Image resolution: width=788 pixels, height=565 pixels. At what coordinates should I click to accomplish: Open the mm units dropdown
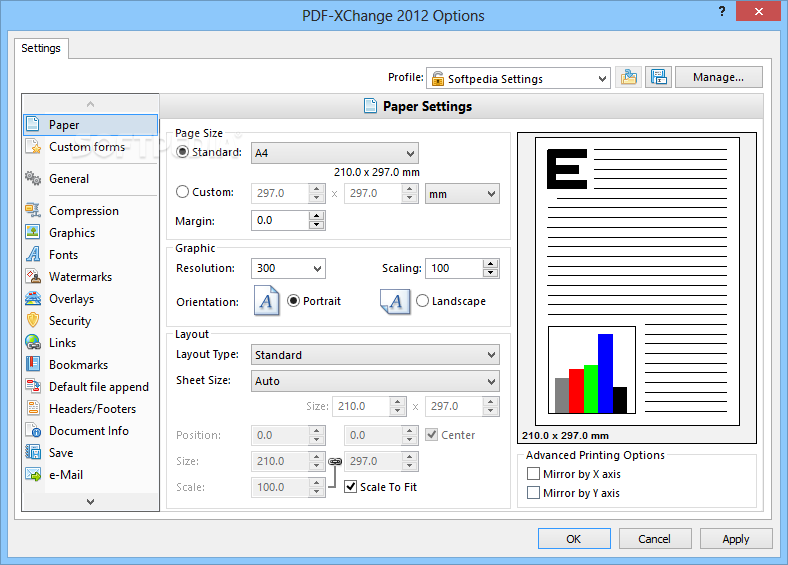462,194
